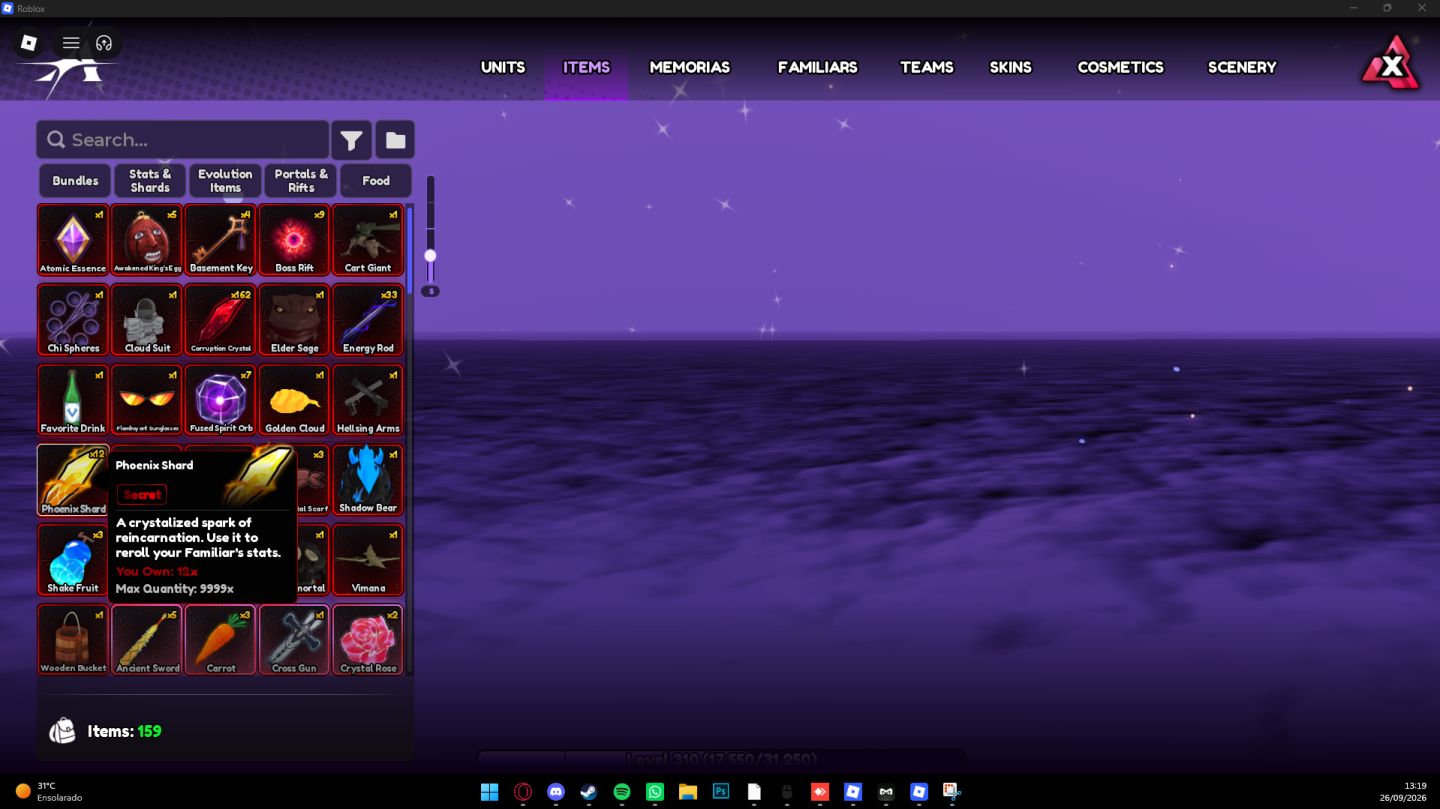Click the filter funnel icon
This screenshot has width=1440, height=809.
click(351, 140)
